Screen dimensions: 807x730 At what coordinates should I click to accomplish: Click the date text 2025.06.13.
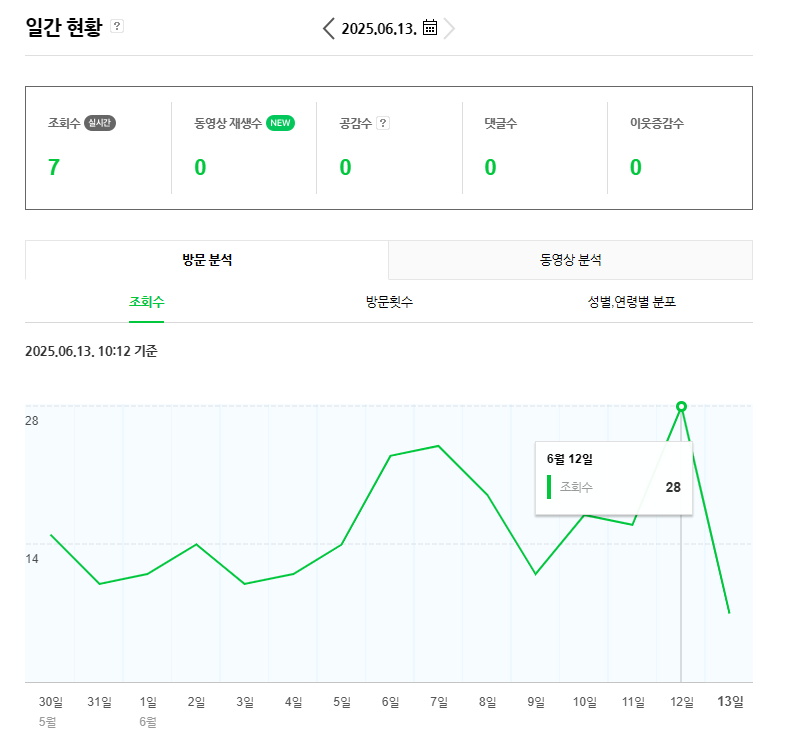click(379, 29)
